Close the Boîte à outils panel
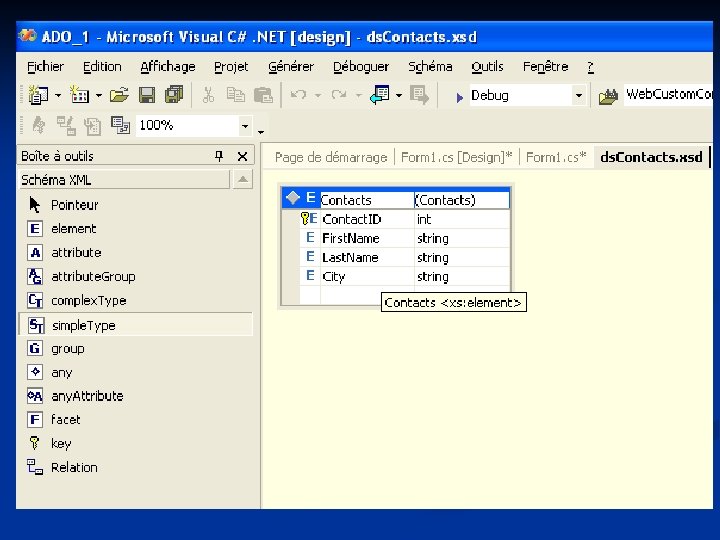 [242, 157]
